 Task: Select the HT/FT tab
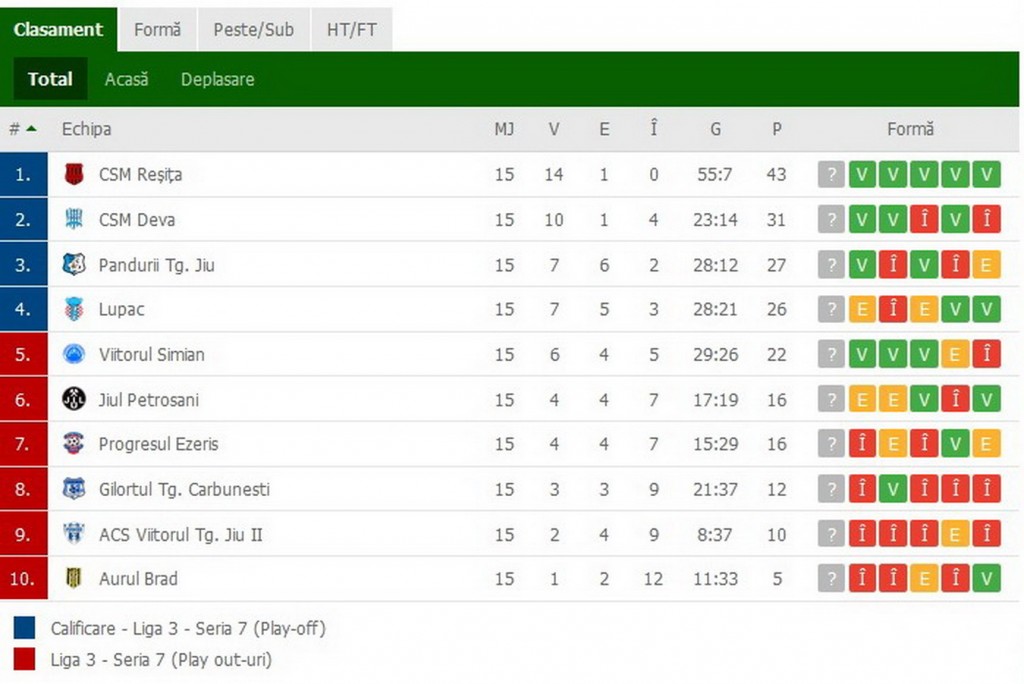click(x=351, y=29)
